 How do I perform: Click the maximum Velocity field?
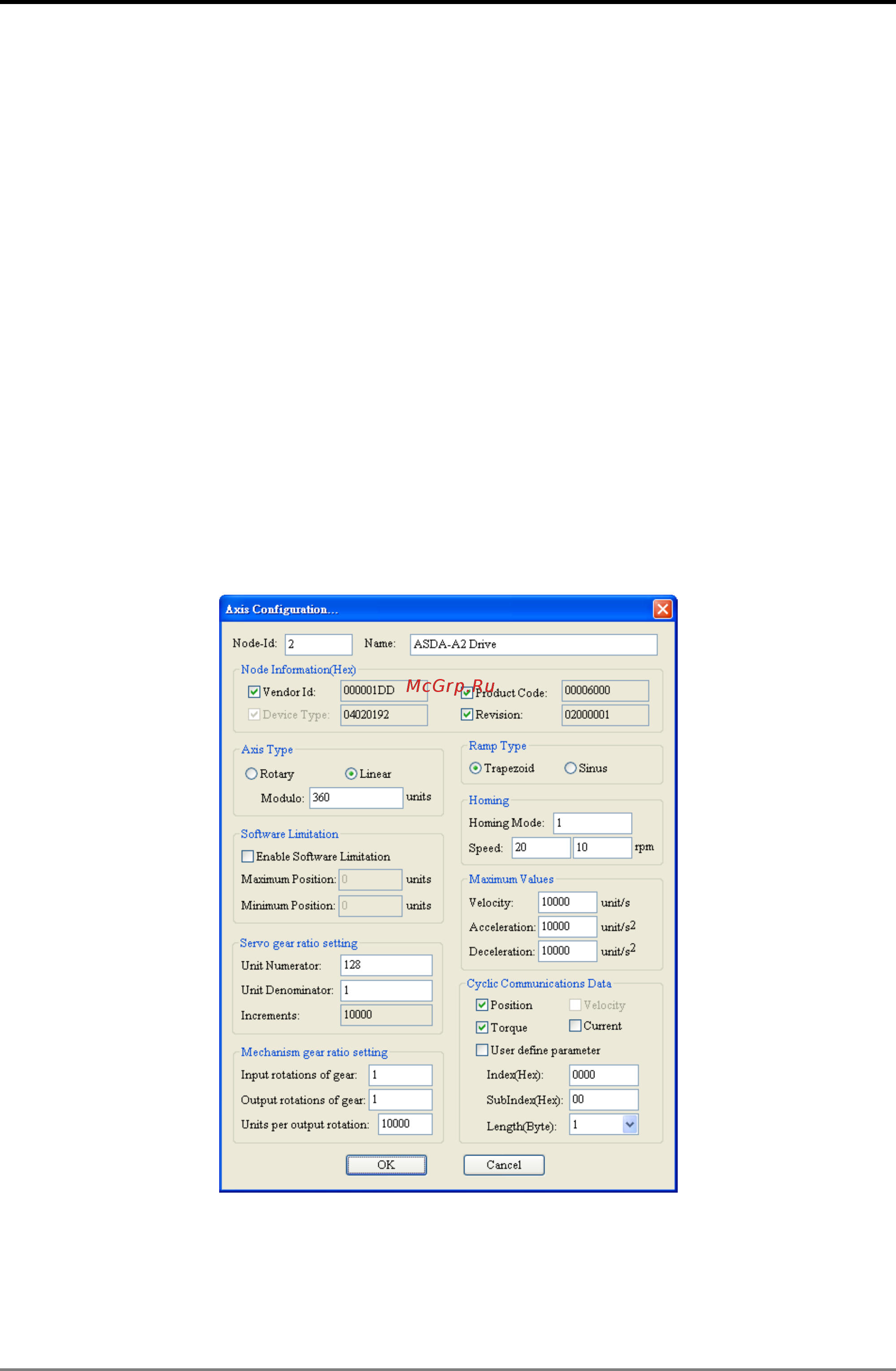[567, 902]
